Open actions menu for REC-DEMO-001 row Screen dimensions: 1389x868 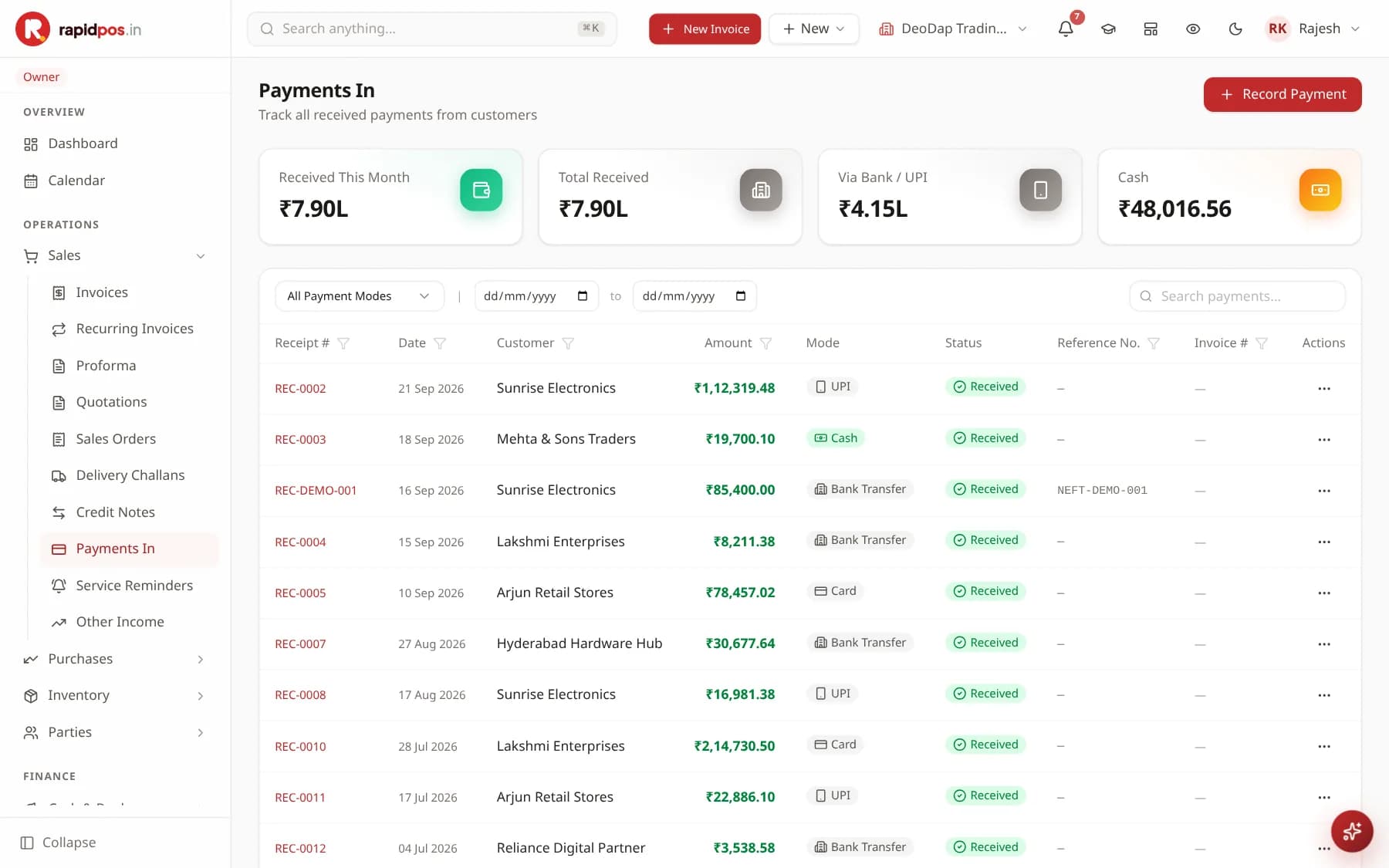(x=1324, y=491)
